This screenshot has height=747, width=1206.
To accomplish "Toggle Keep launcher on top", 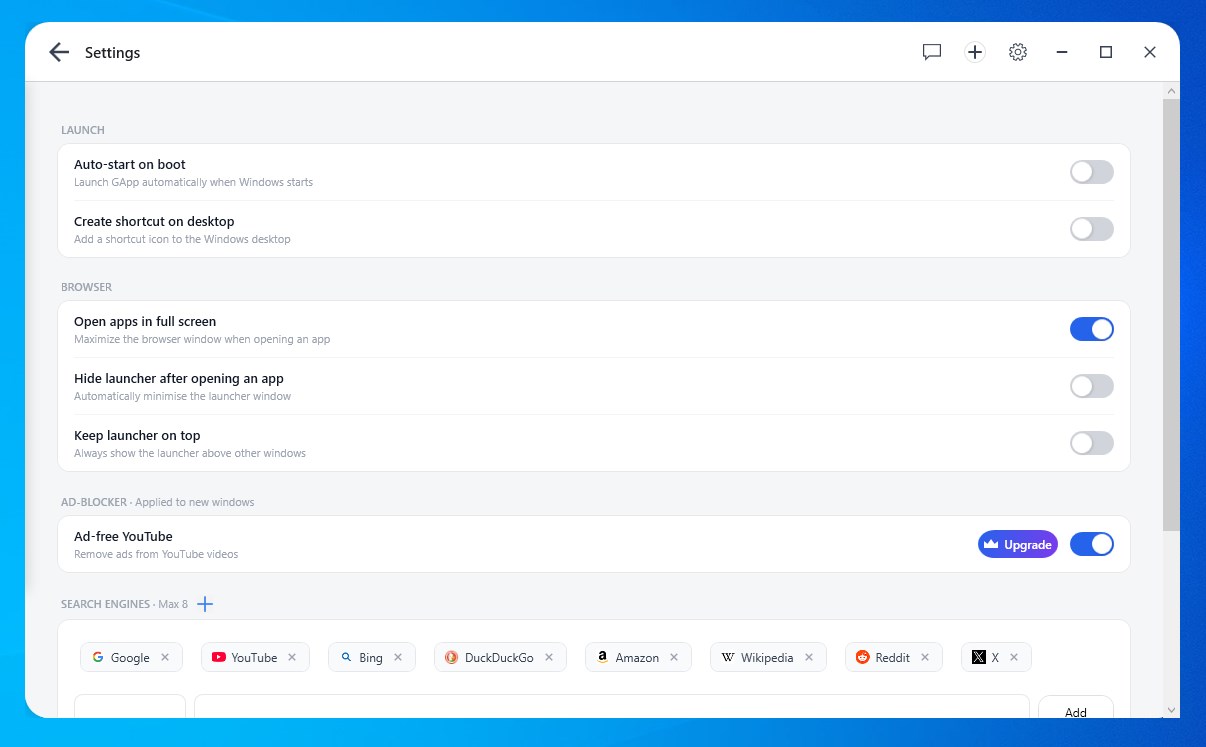I will point(1092,443).
